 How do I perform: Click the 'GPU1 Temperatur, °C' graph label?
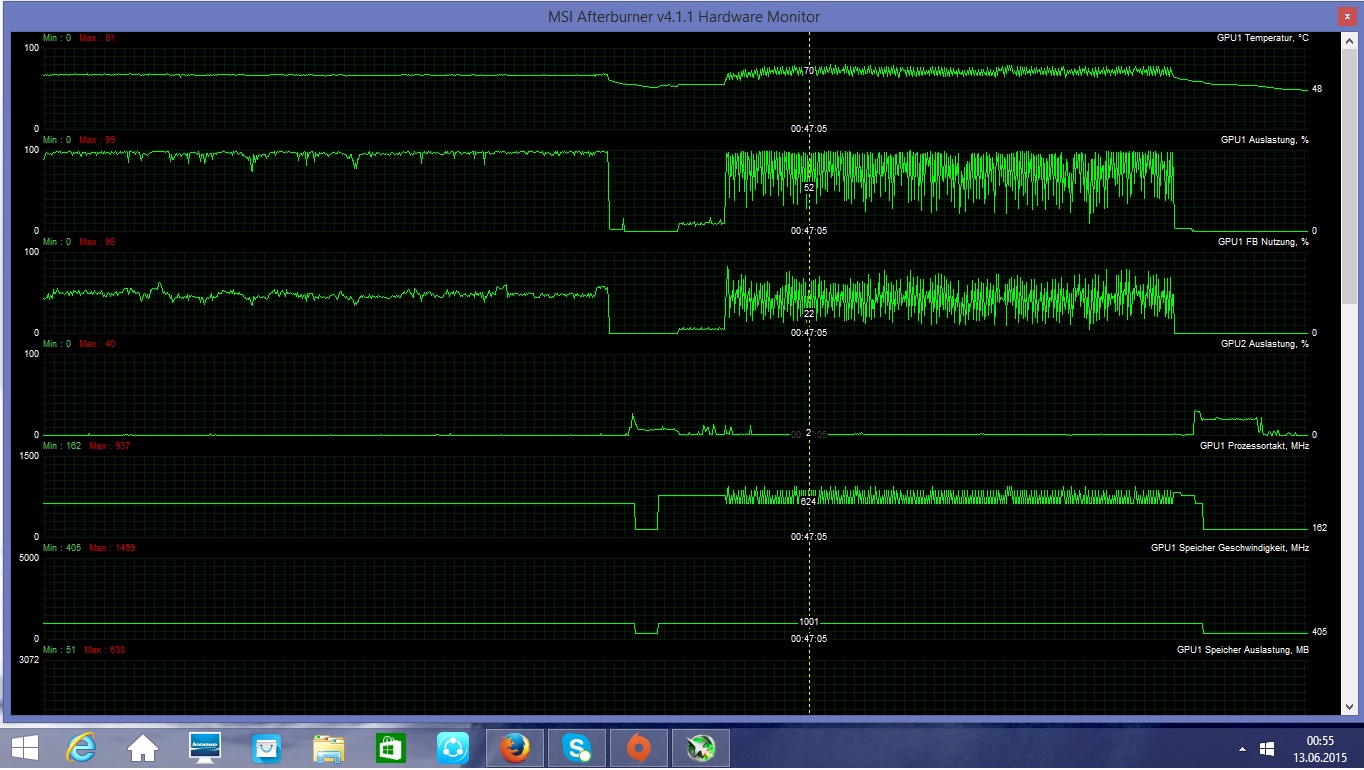coord(1263,38)
